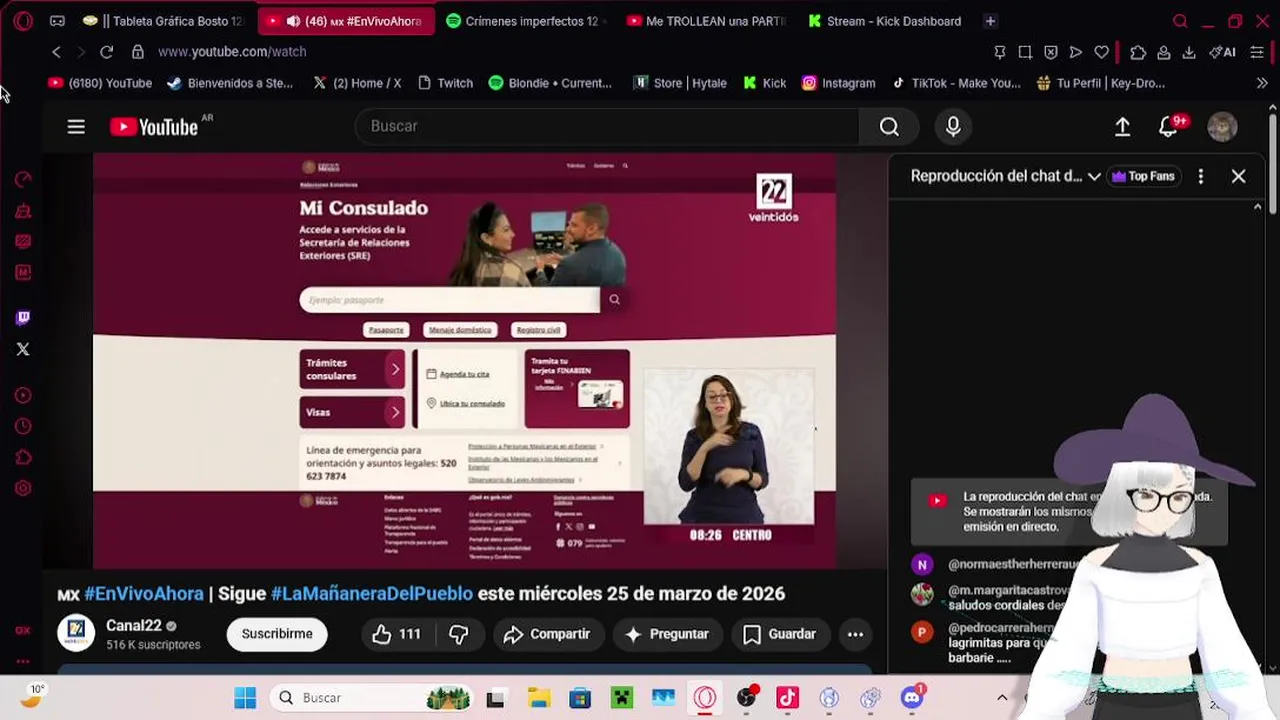Open the Canal22 channel name link

click(134, 626)
